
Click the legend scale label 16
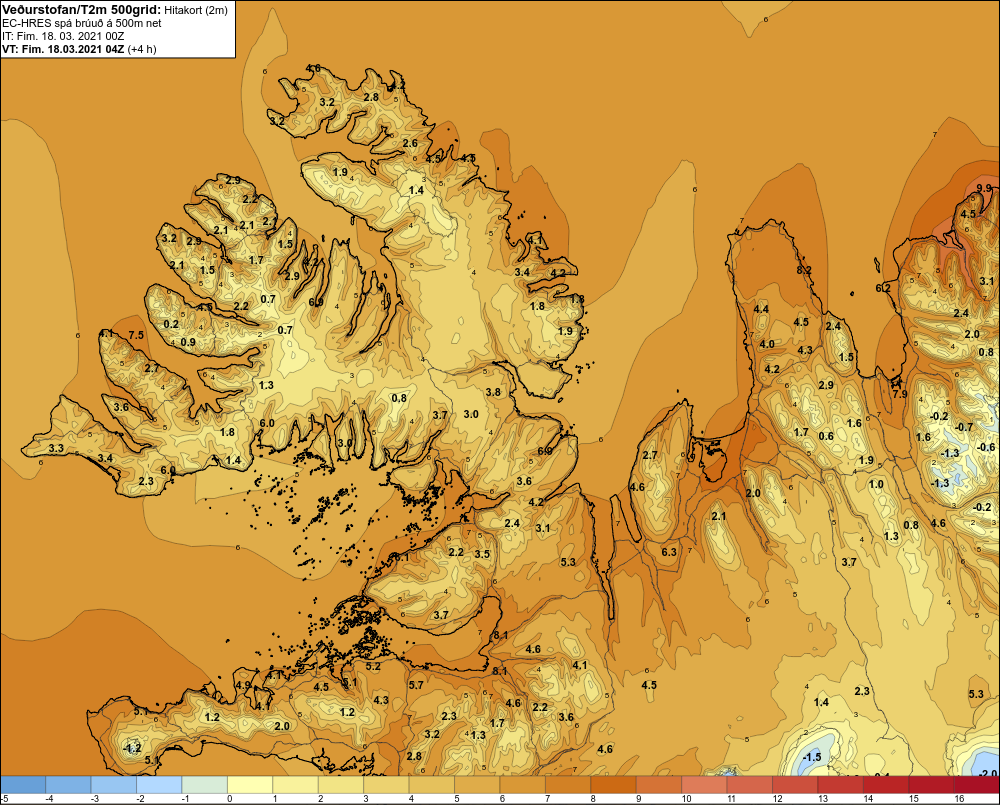[959, 799]
